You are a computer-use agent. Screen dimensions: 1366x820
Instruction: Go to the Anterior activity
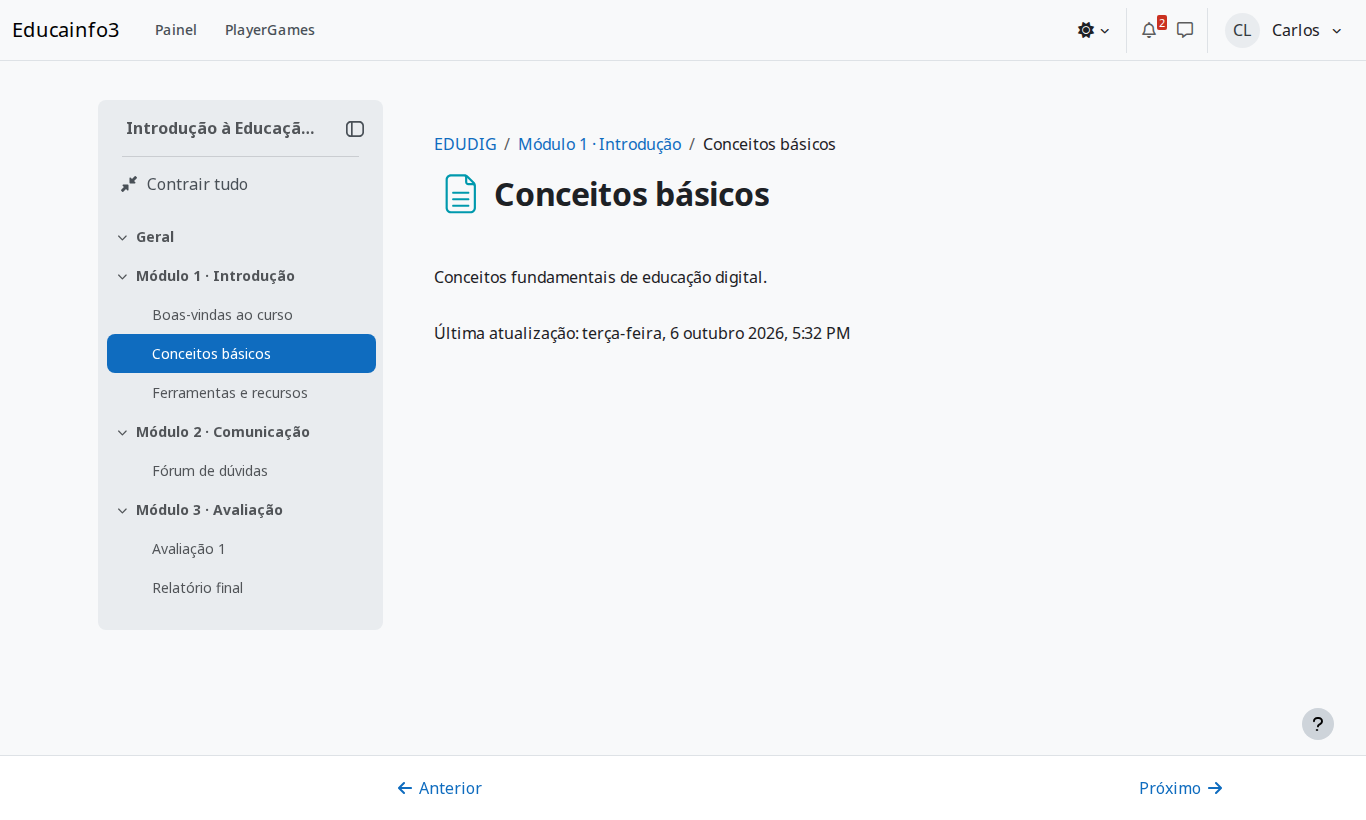[x=440, y=788]
